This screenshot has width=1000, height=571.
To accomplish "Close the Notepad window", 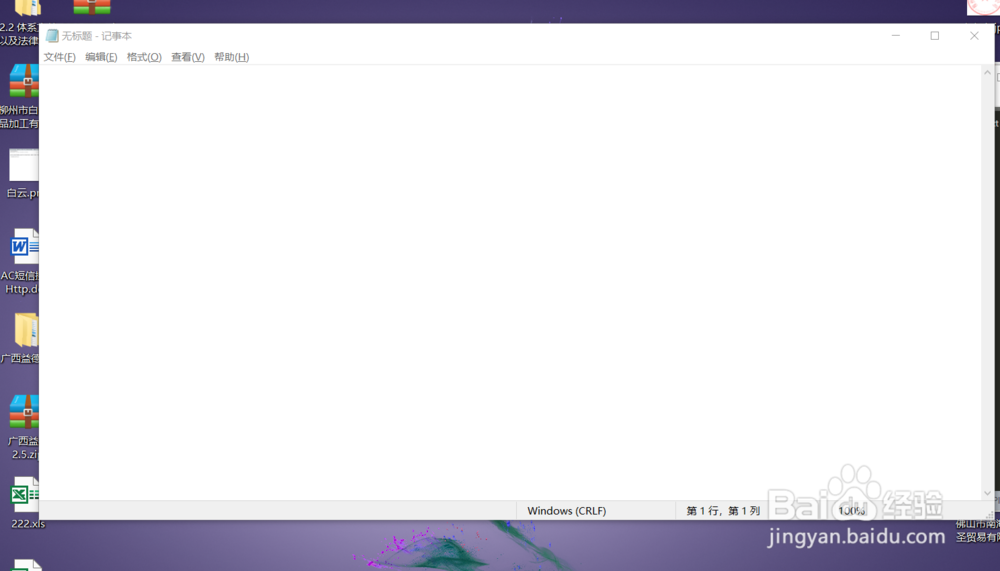I will coord(974,36).
